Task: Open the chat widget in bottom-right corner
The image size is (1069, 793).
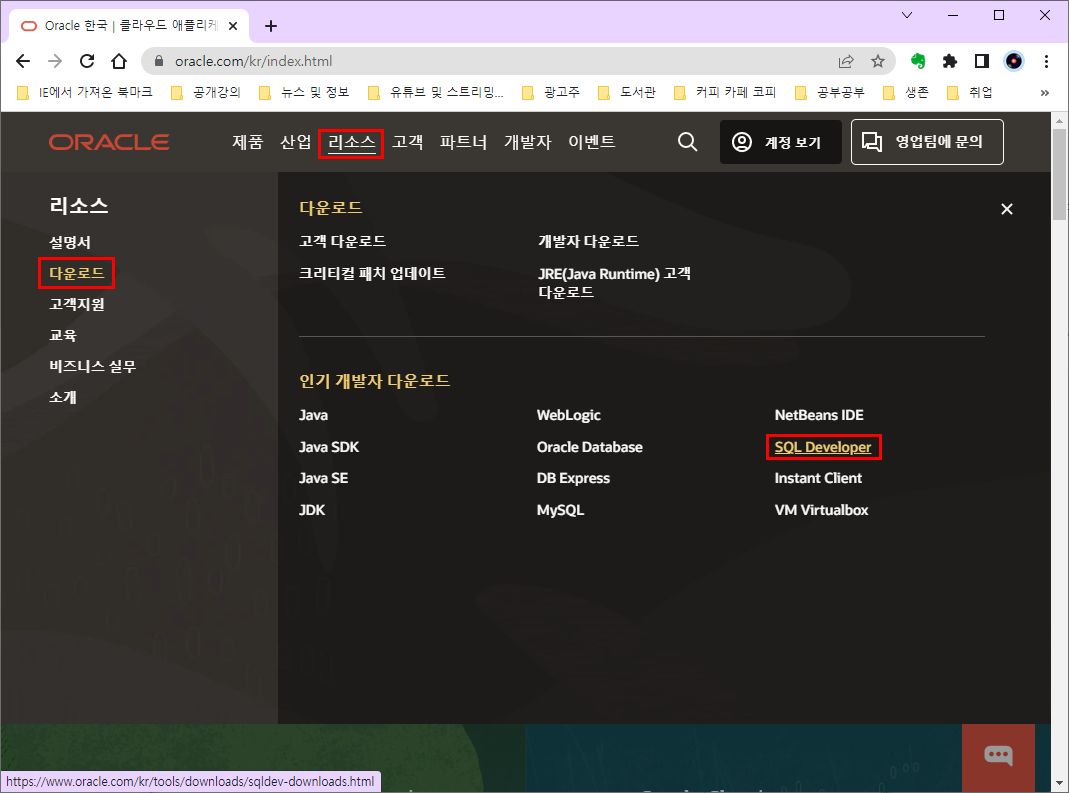Action: pos(997,757)
